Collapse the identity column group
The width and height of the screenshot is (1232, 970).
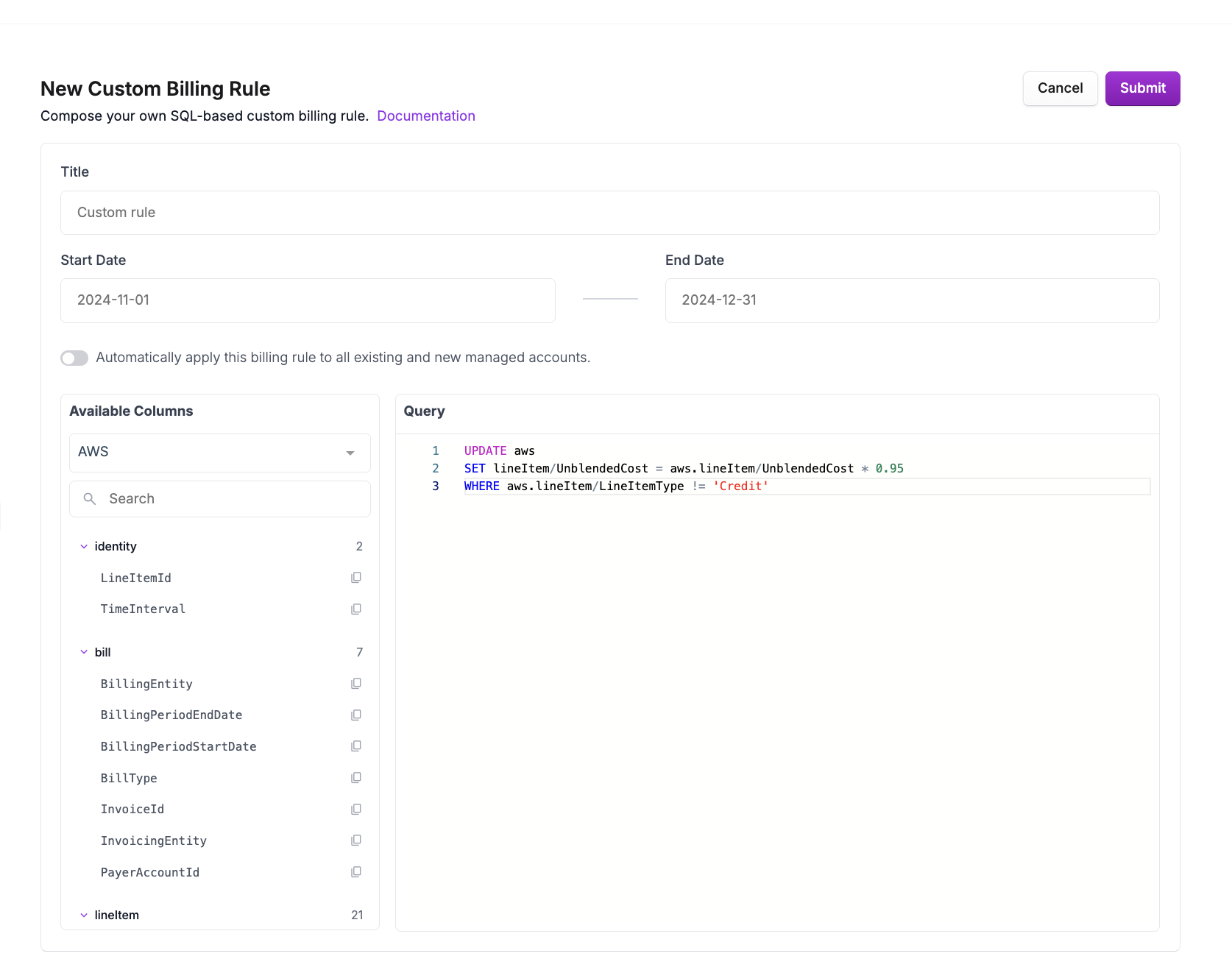(84, 547)
